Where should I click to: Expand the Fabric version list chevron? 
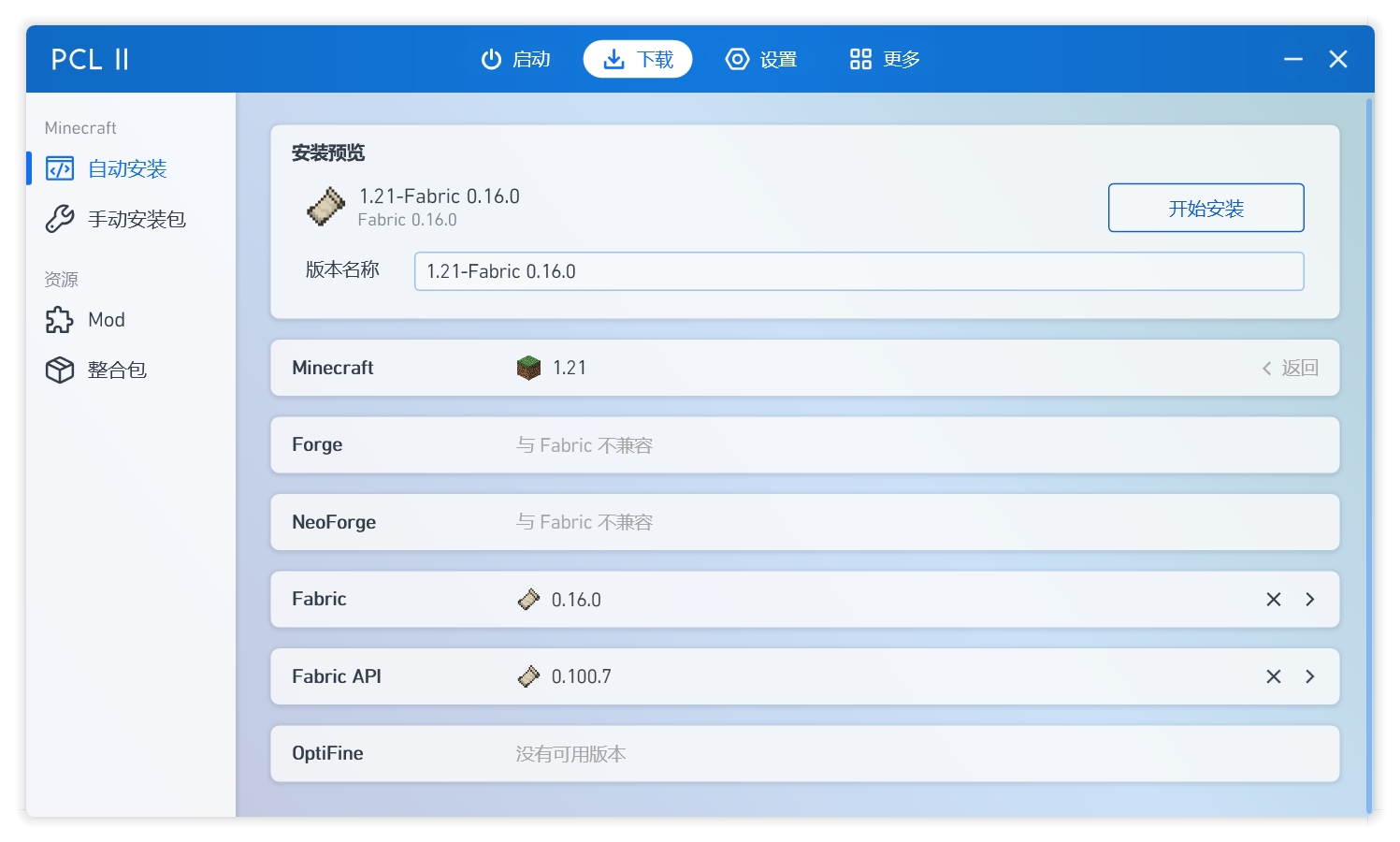tap(1309, 600)
